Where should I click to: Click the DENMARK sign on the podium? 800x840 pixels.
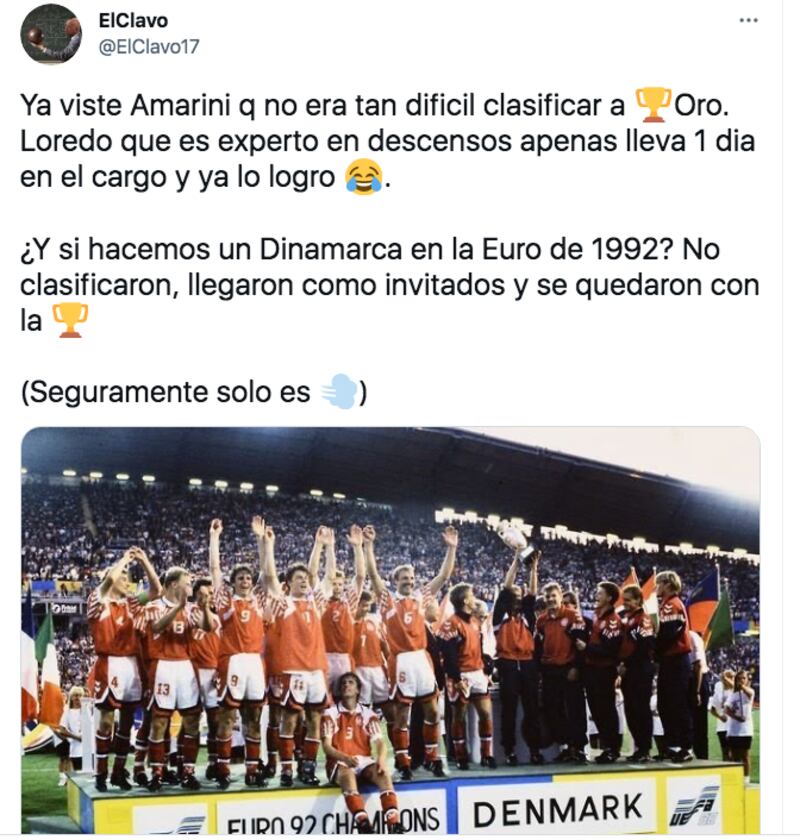click(x=557, y=811)
